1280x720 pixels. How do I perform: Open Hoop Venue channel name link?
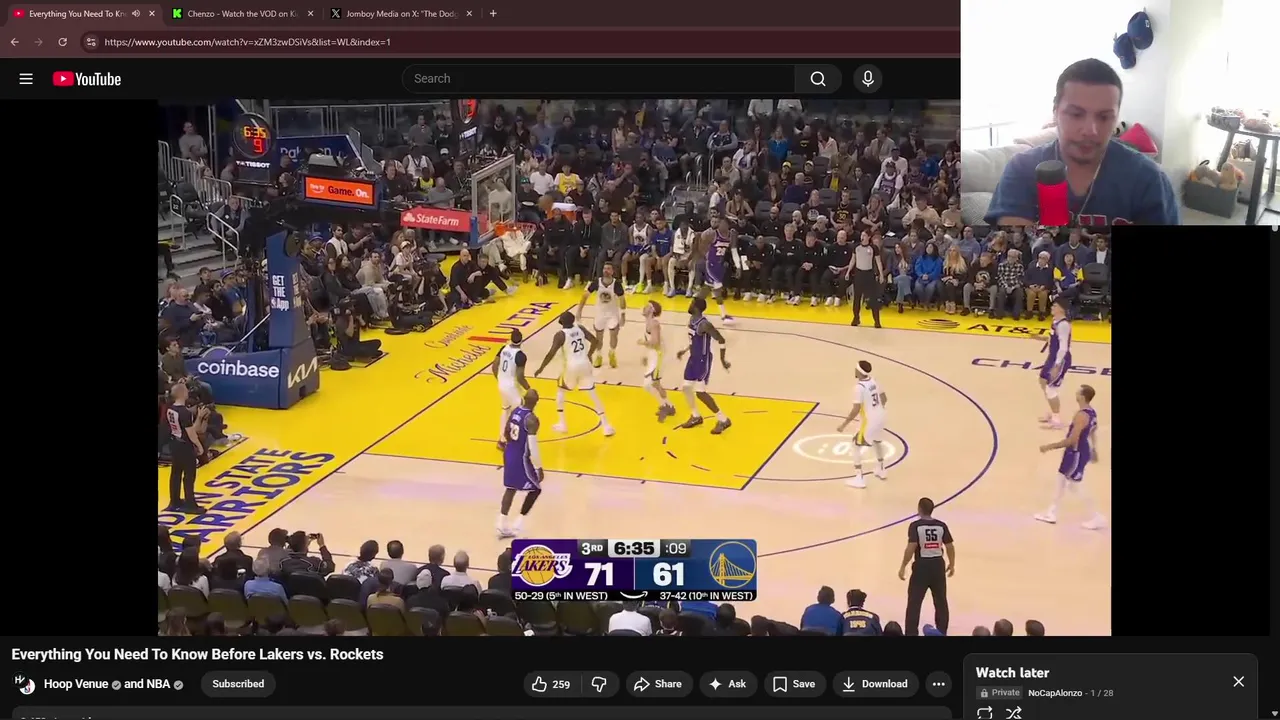(76, 684)
